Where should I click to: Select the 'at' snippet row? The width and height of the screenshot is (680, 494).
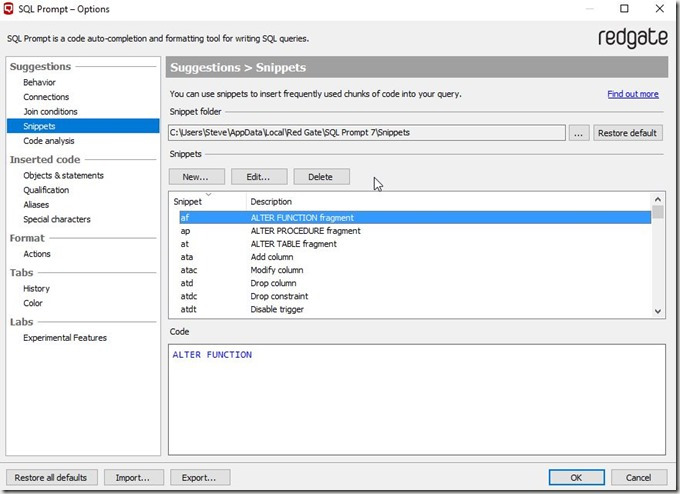(x=415, y=244)
